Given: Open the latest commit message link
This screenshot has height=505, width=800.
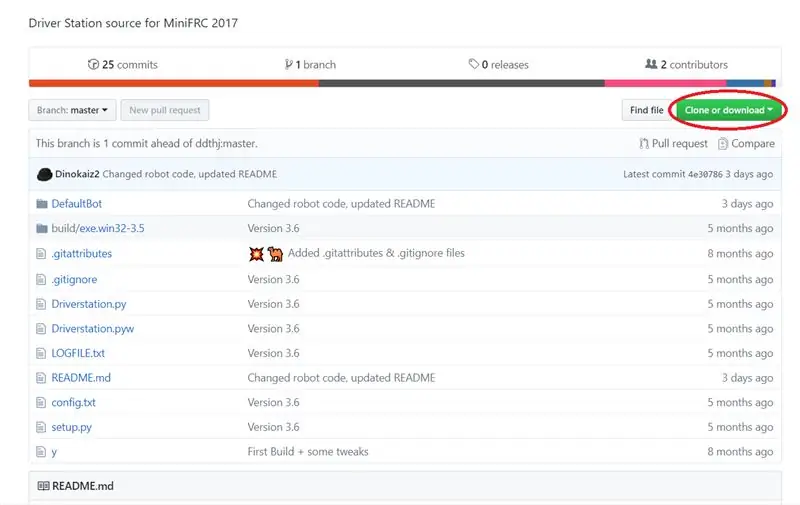Looking at the screenshot, I should [x=189, y=174].
